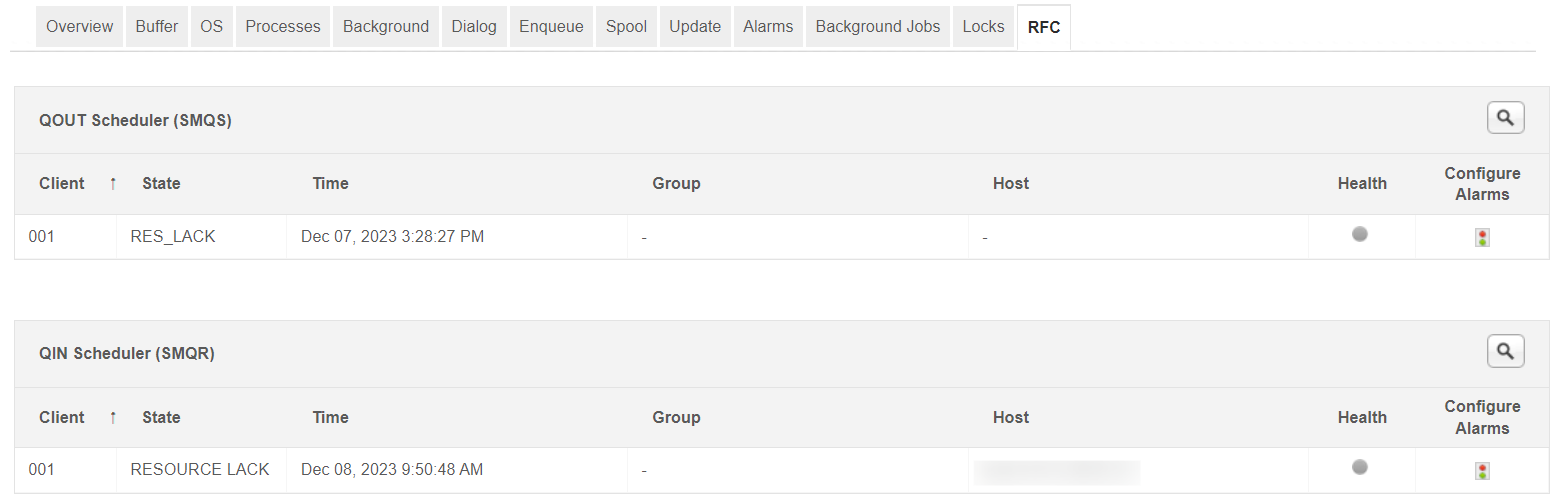Sort QOUT Scheduler table by Host column
The height and width of the screenshot is (501, 1552).
pos(1010,183)
